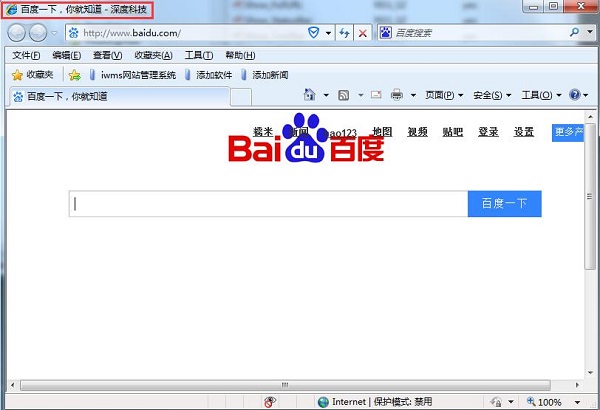Click the horizontal scrollbar right arrow
The image size is (600, 410).
577,385
